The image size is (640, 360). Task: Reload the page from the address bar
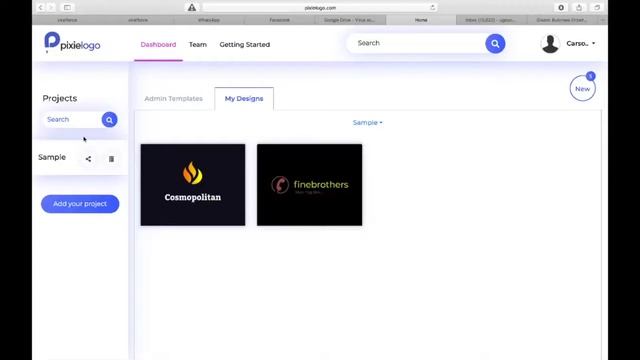(433, 7)
